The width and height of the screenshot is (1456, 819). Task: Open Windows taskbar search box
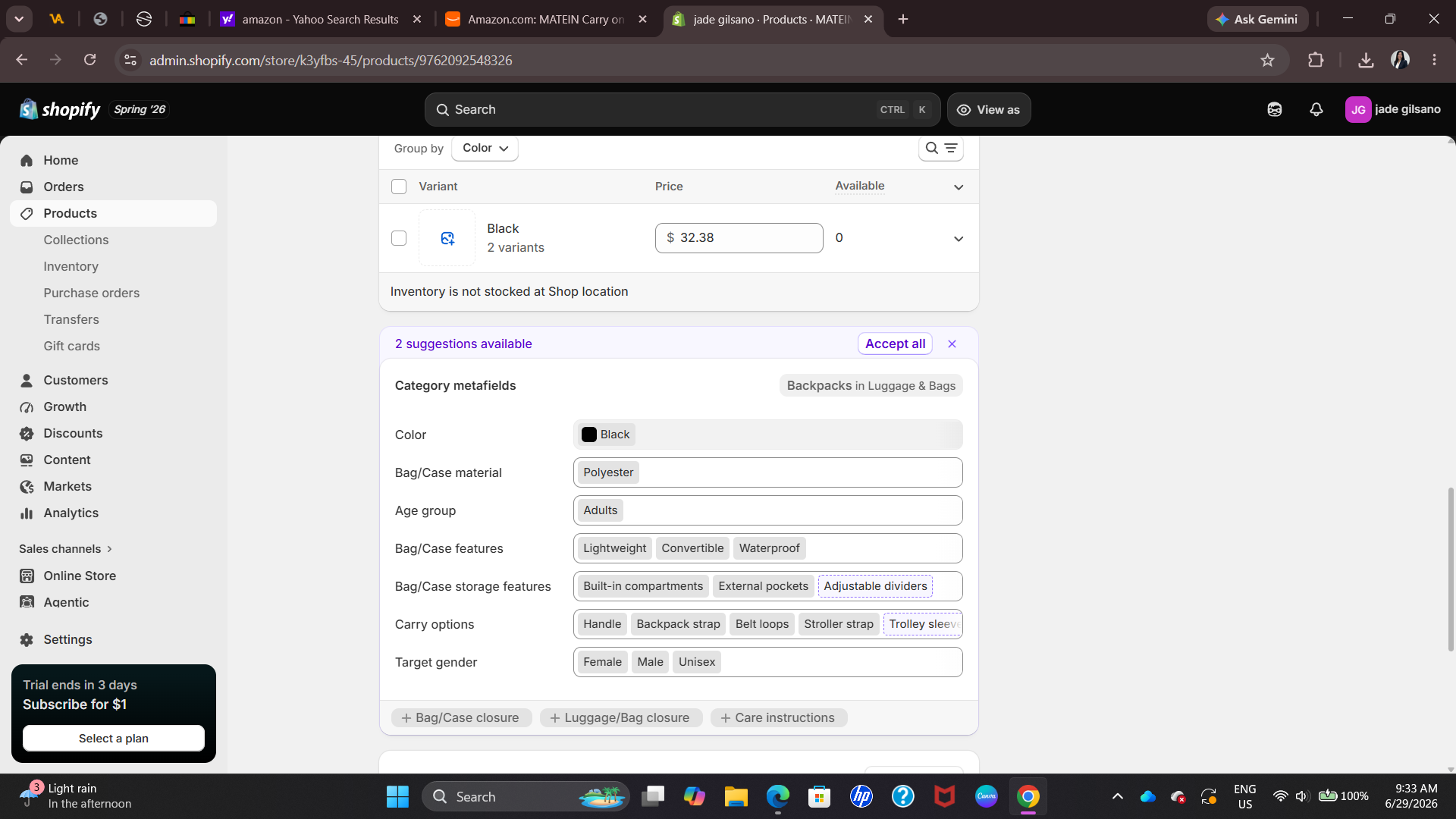[526, 796]
